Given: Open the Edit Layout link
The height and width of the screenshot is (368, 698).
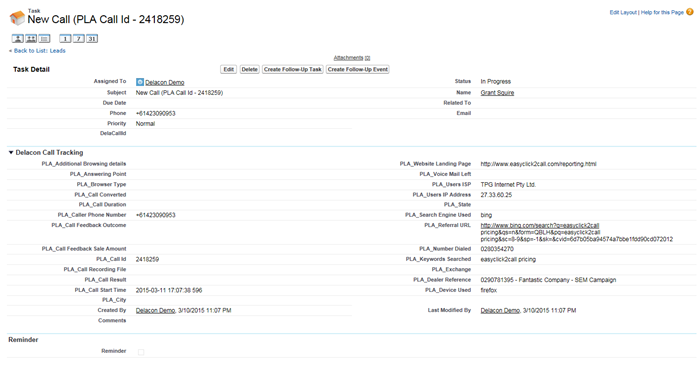Looking at the screenshot, I should pos(623,12).
